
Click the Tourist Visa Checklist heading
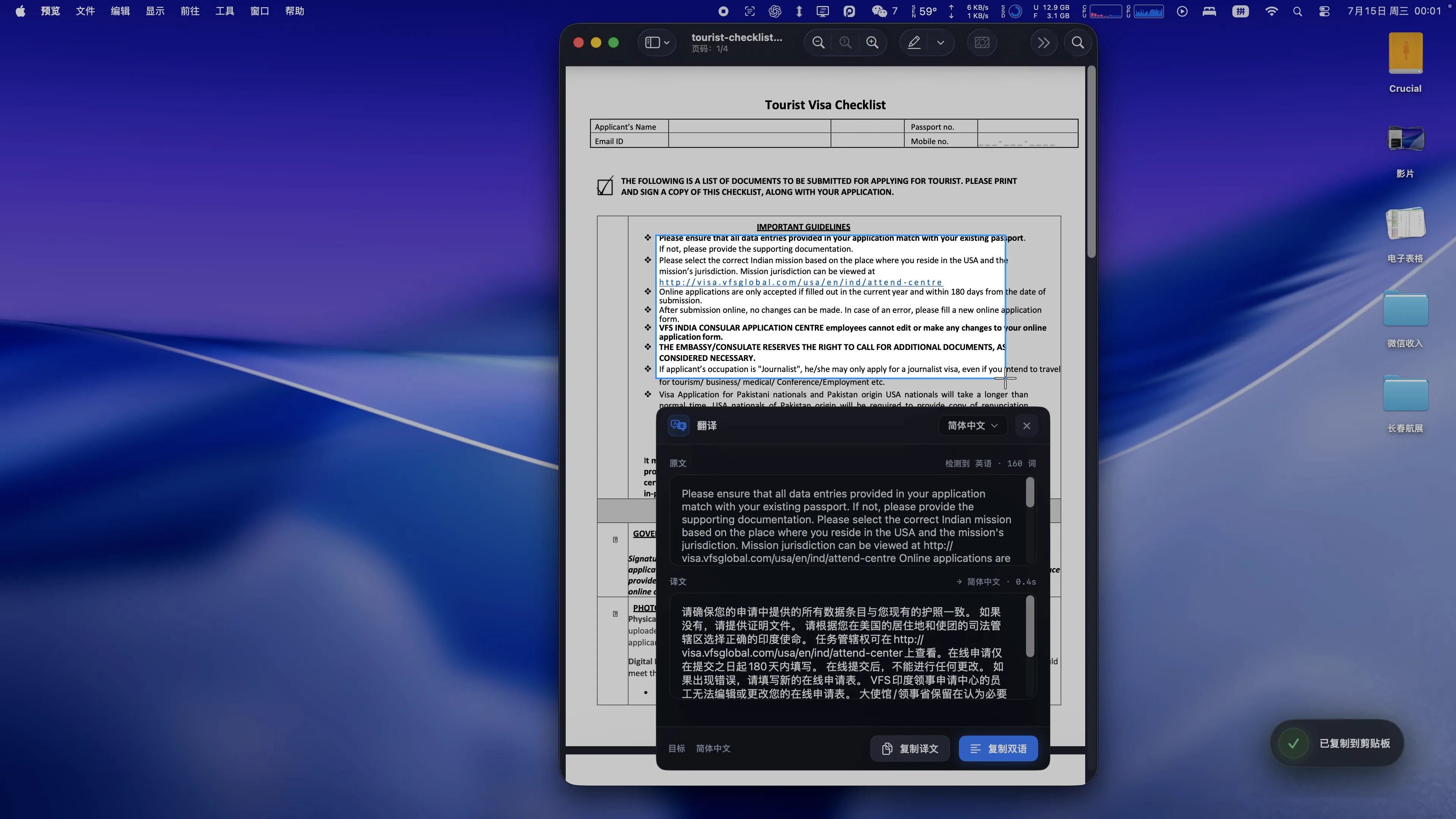pos(825,105)
